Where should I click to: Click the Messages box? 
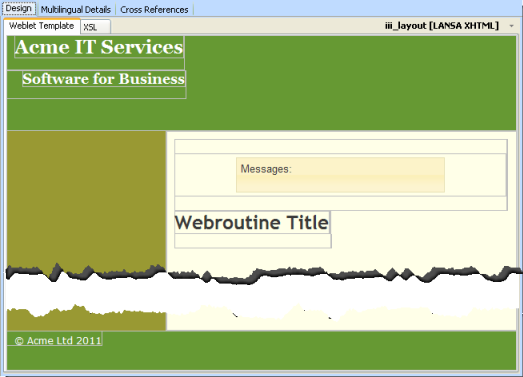point(340,175)
